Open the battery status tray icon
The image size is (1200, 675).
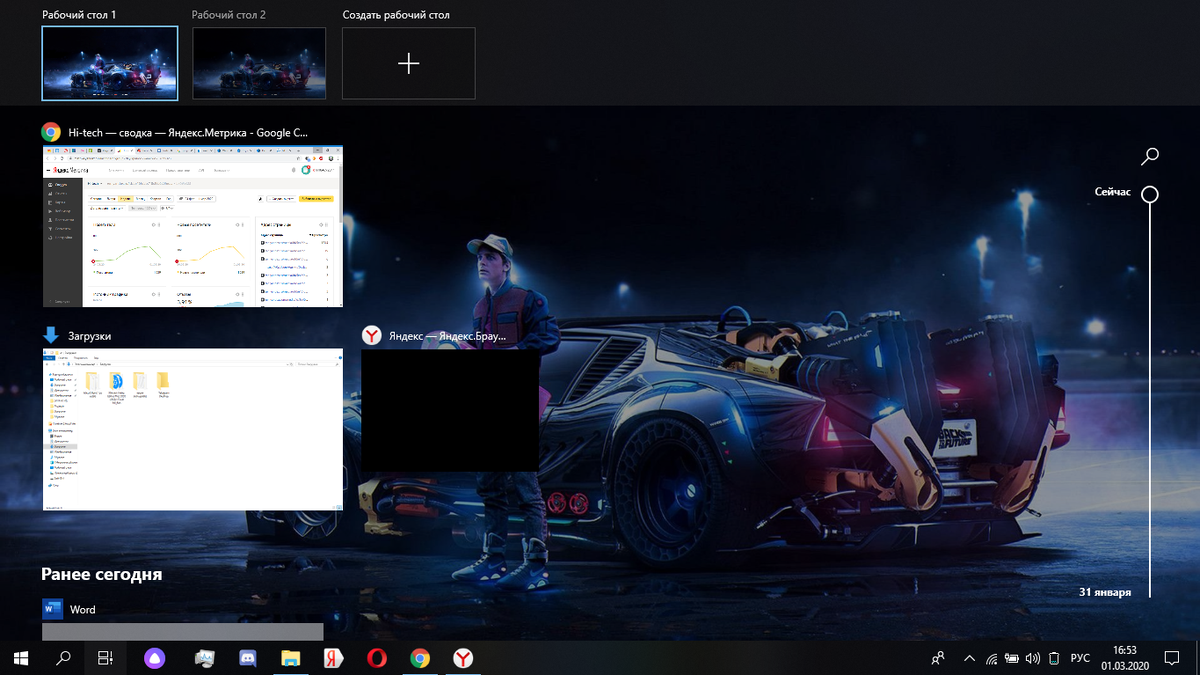coord(1012,658)
